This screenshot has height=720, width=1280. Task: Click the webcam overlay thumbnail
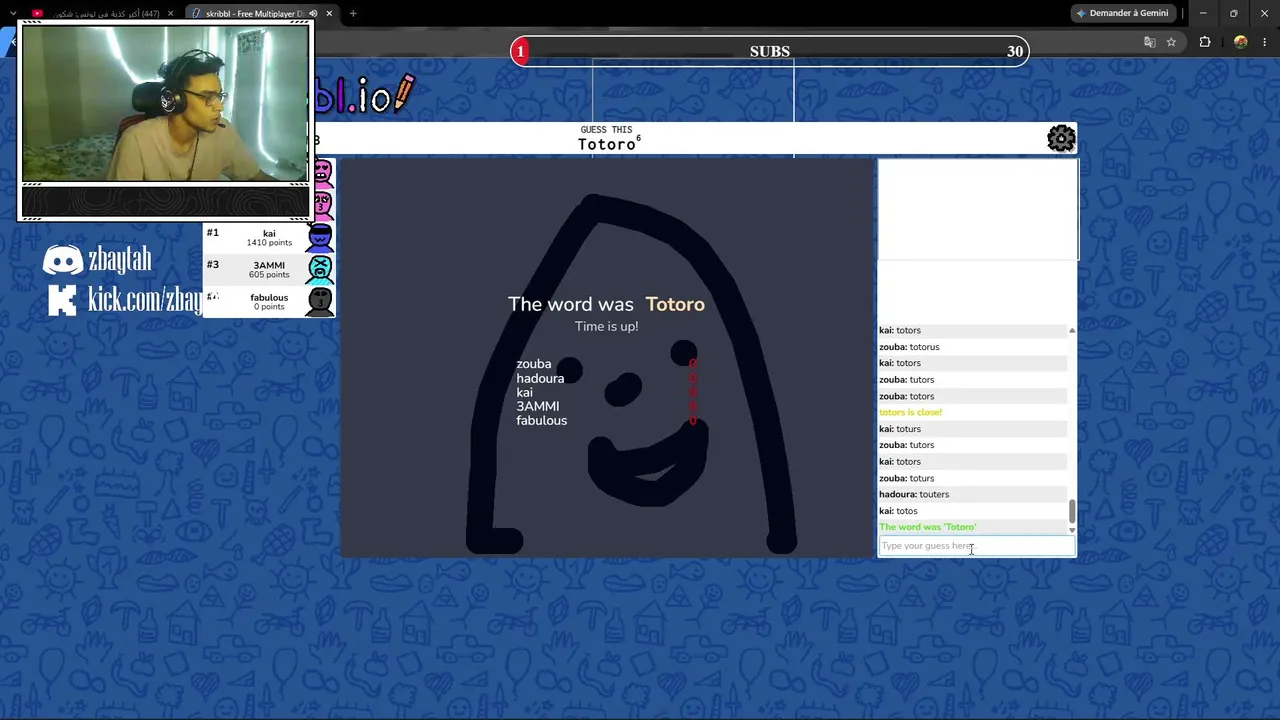pos(165,104)
